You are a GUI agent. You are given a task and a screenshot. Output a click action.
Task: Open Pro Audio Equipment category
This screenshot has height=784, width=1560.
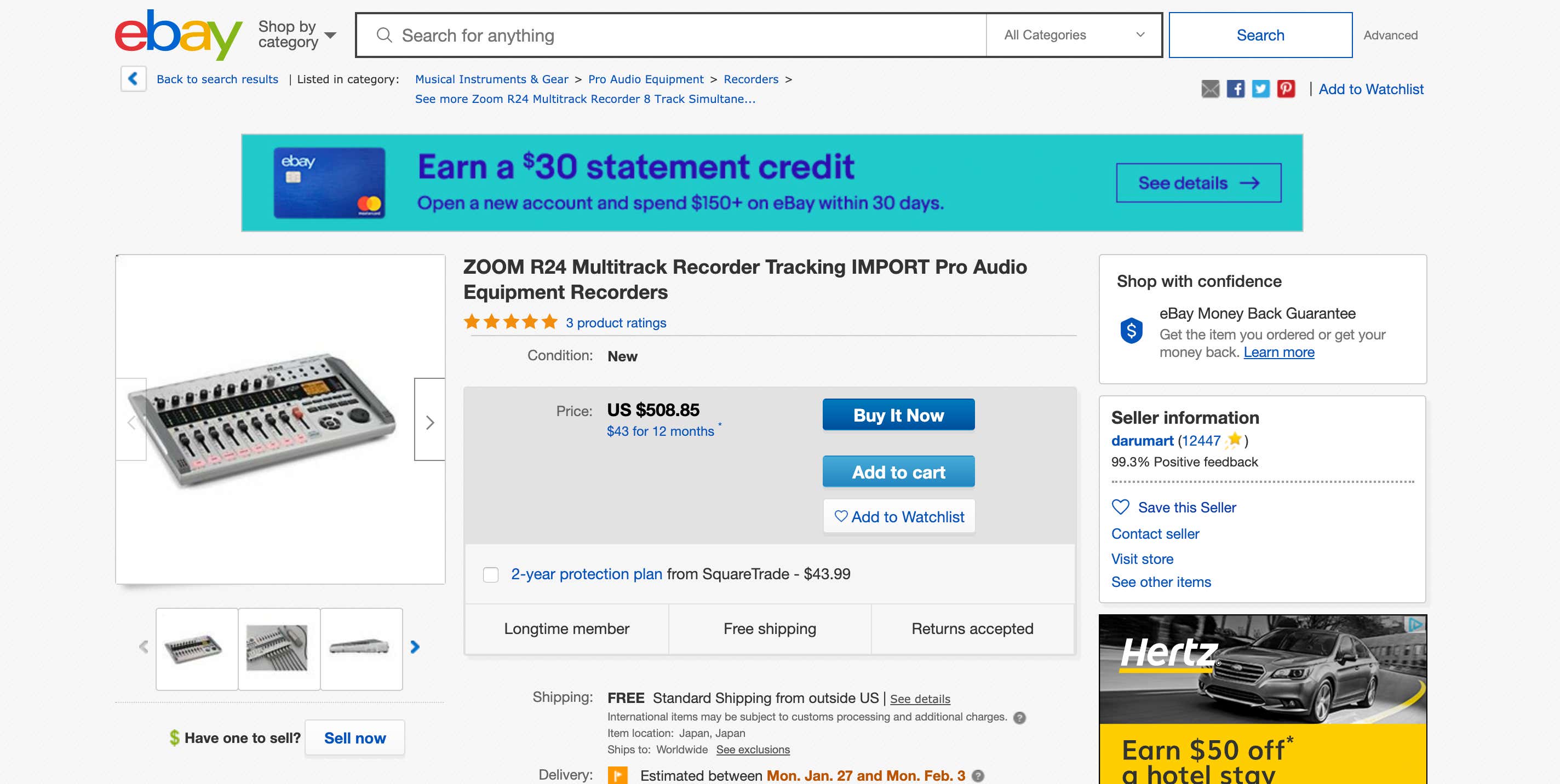tap(646, 79)
